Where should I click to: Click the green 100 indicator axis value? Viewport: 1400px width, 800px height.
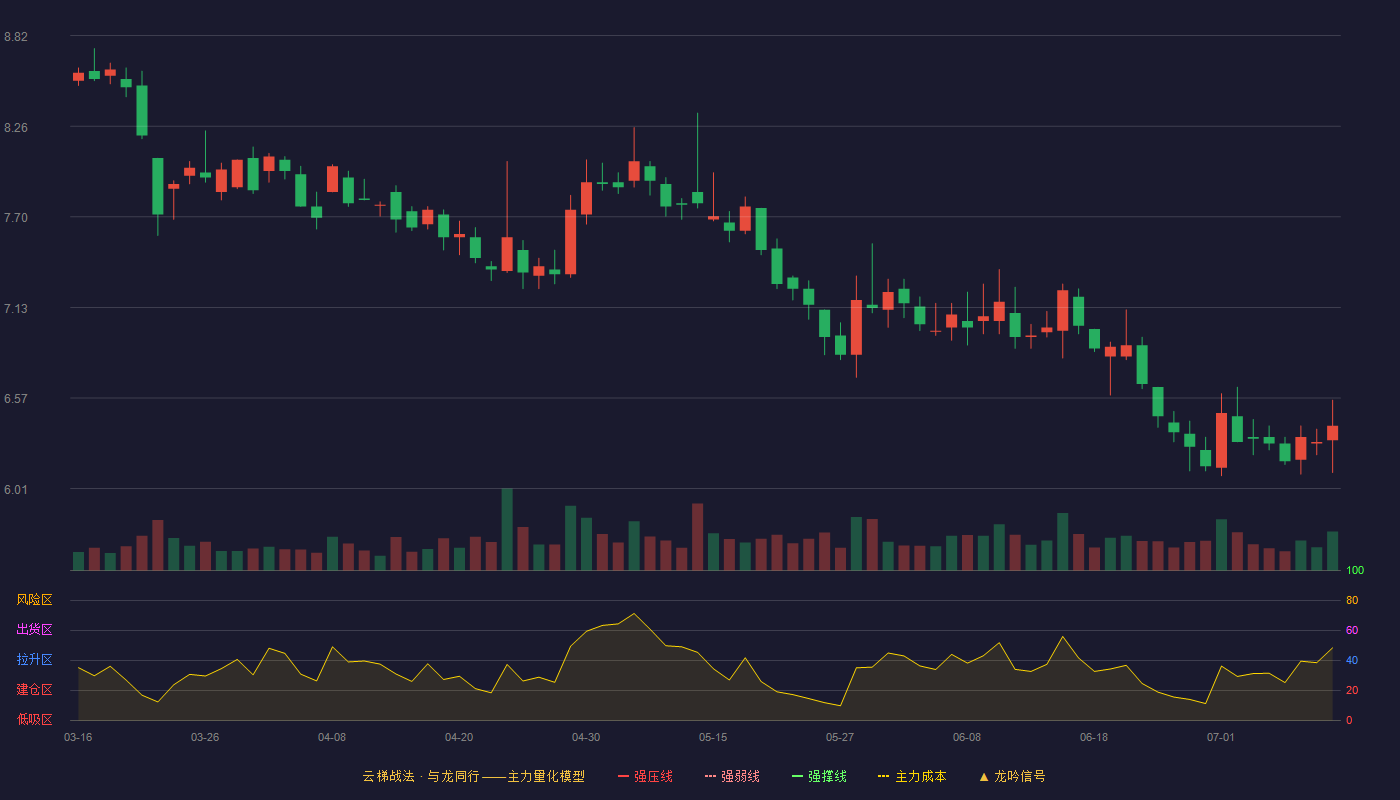point(1355,570)
